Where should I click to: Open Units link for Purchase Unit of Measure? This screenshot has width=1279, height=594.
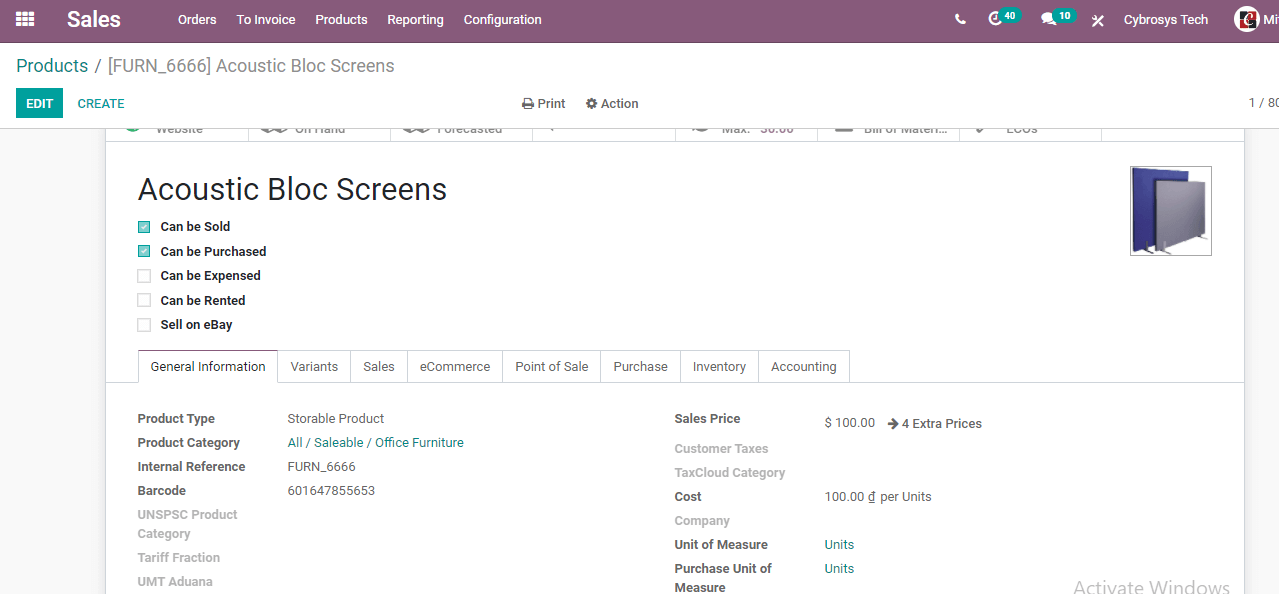pyautogui.click(x=839, y=569)
